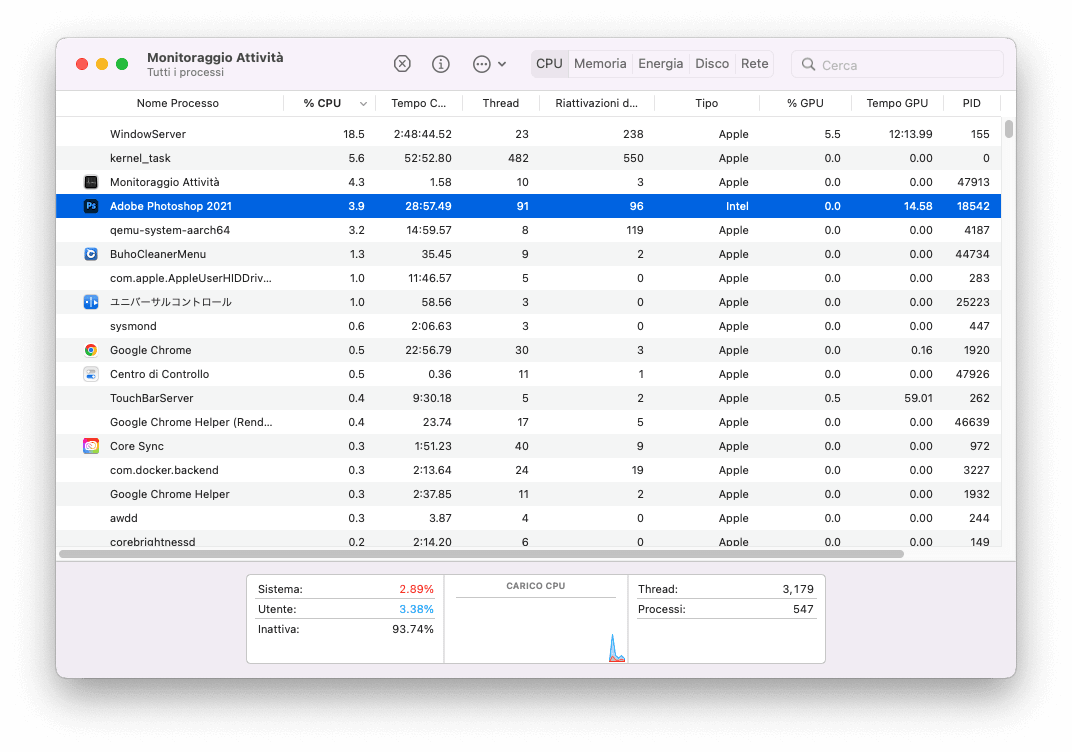Sort by Tempo GPU column header
Viewport: 1072px width, 752px height.
pyautogui.click(x=897, y=103)
